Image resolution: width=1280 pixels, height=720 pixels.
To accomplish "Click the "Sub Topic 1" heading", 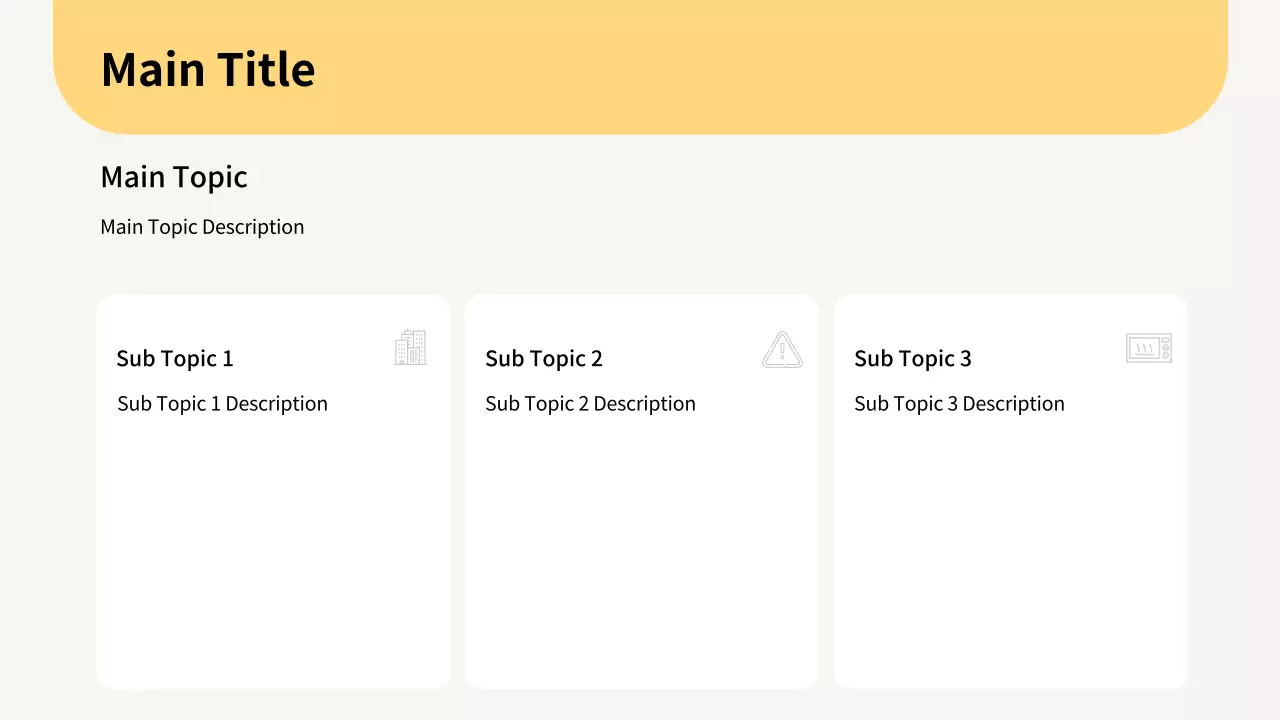I will [x=175, y=359].
